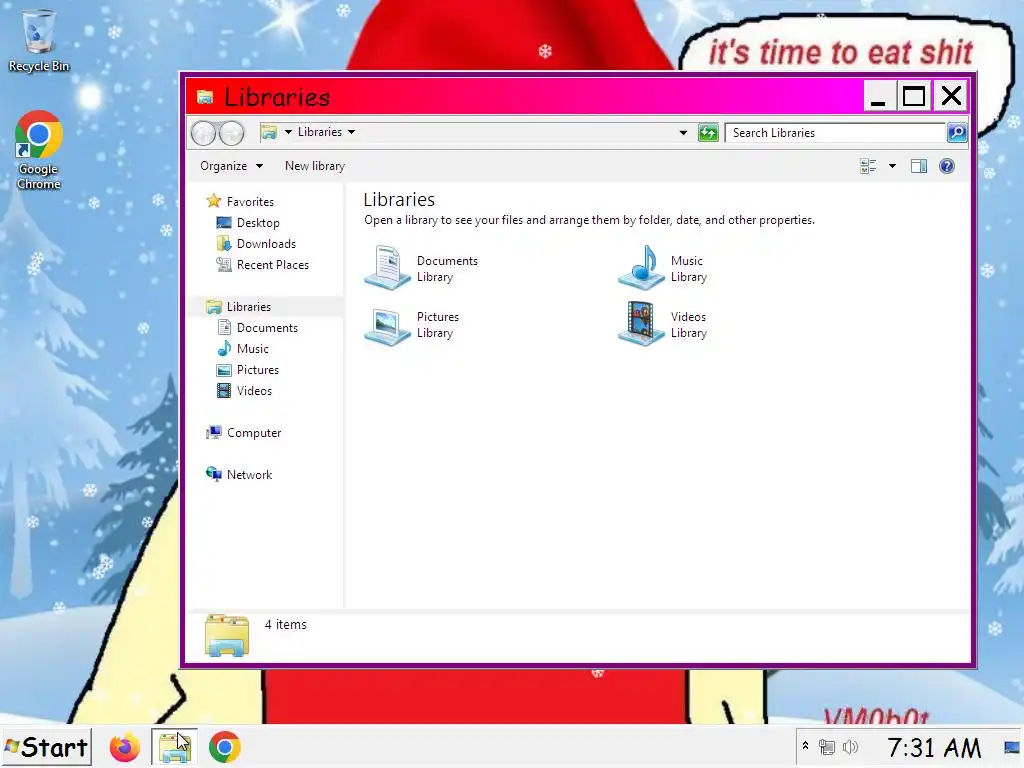This screenshot has height=768, width=1024.
Task: Open the arrow before Libraries breadcrumb
Action: (x=288, y=132)
